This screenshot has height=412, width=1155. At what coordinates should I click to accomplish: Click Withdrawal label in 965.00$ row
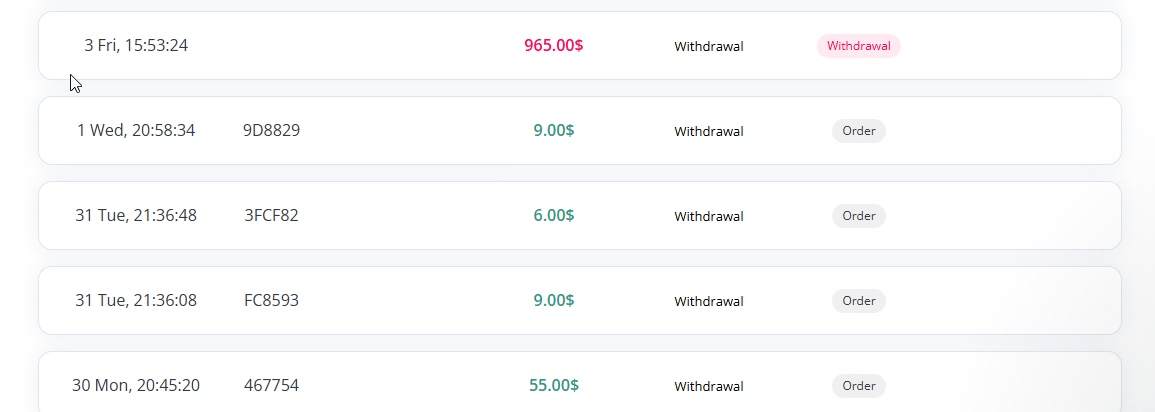pyautogui.click(x=709, y=46)
